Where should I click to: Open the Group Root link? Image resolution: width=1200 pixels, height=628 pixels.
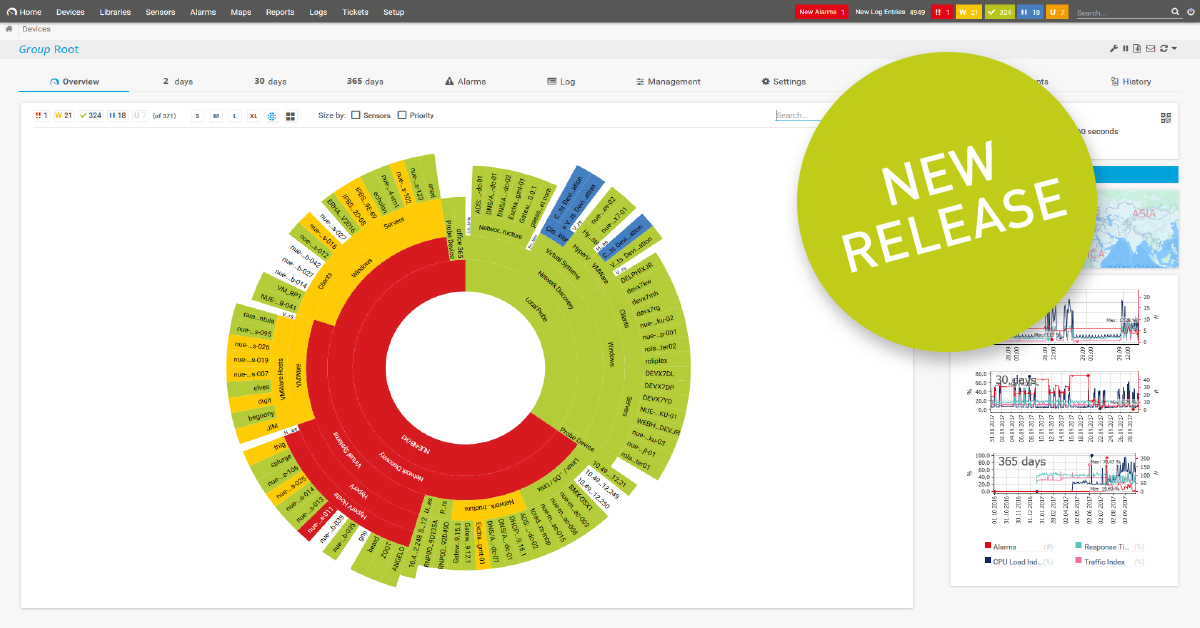pos(48,49)
